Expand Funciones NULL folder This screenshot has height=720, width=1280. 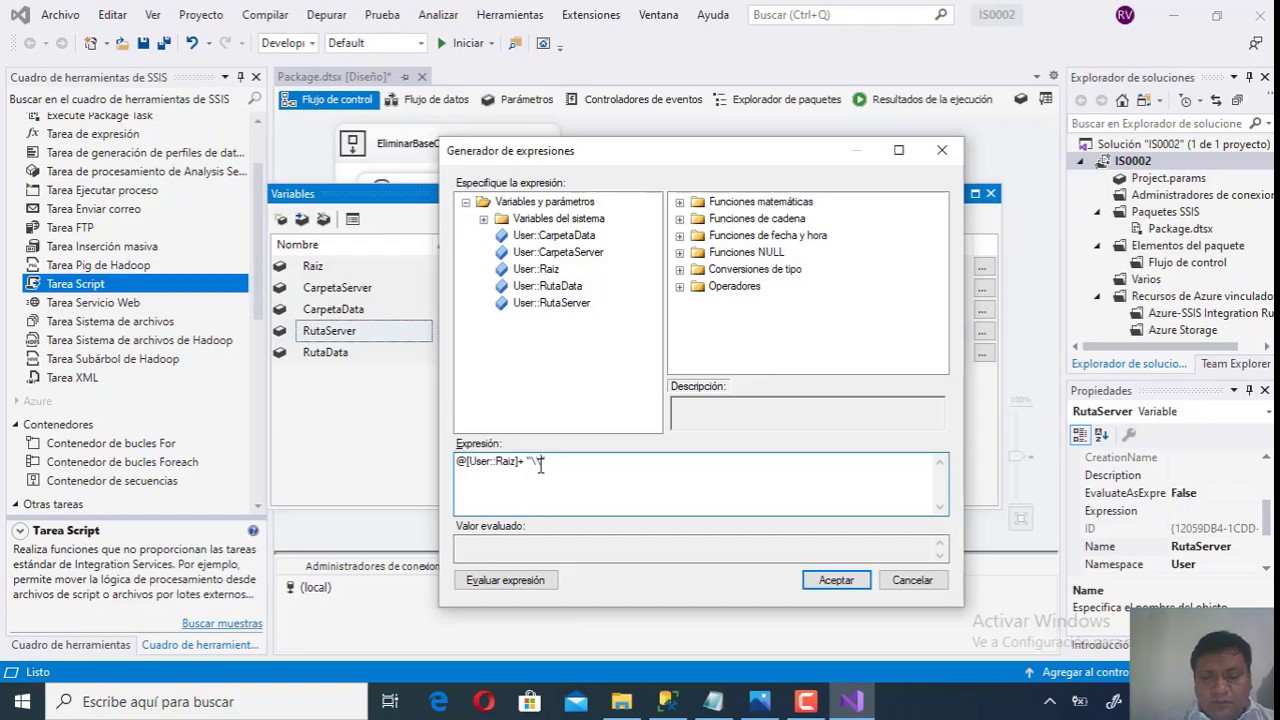tap(680, 253)
